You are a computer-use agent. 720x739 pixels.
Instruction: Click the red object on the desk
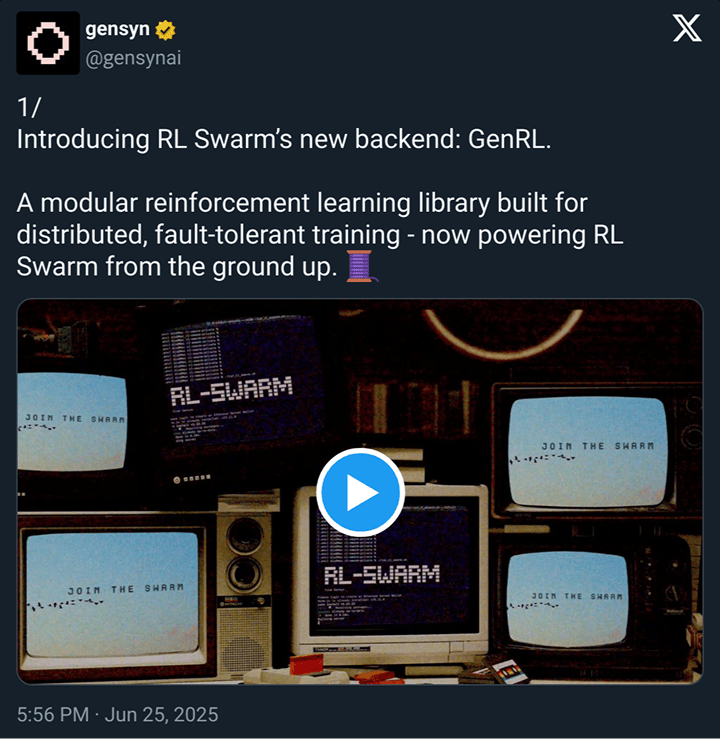click(306, 665)
